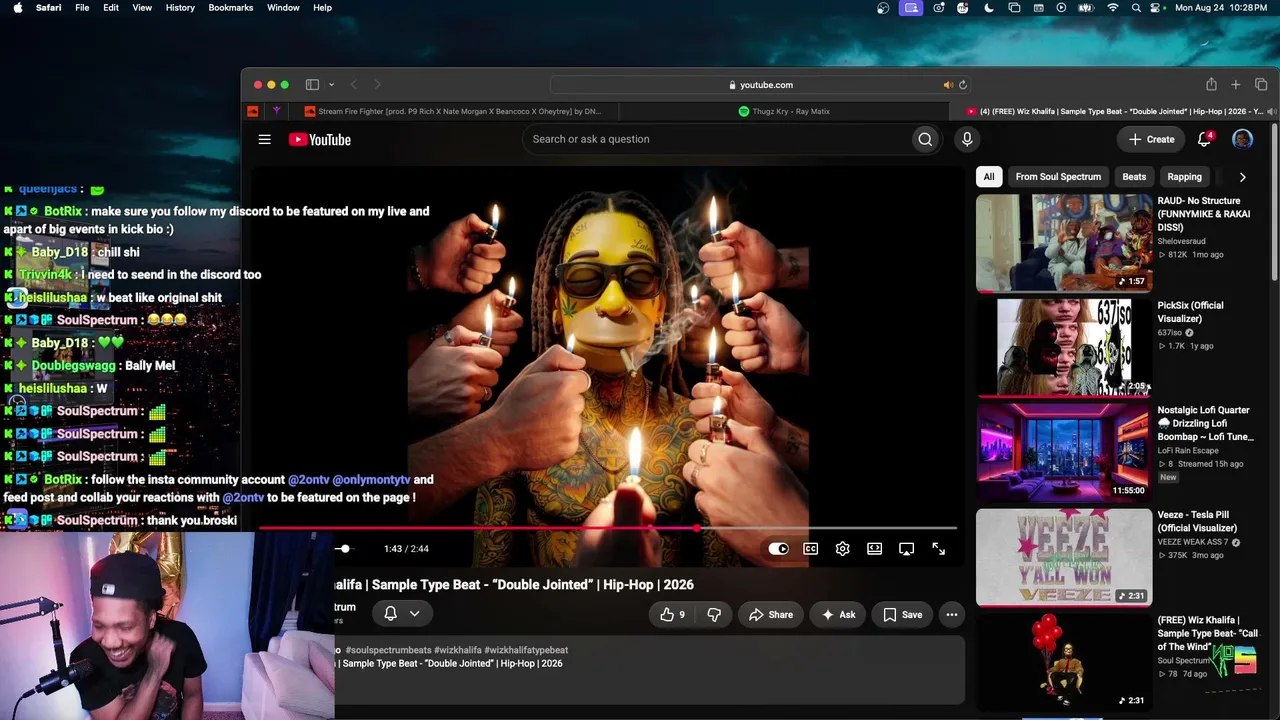Open the Apple menu
The width and height of the screenshot is (1280, 720).
coord(17,8)
